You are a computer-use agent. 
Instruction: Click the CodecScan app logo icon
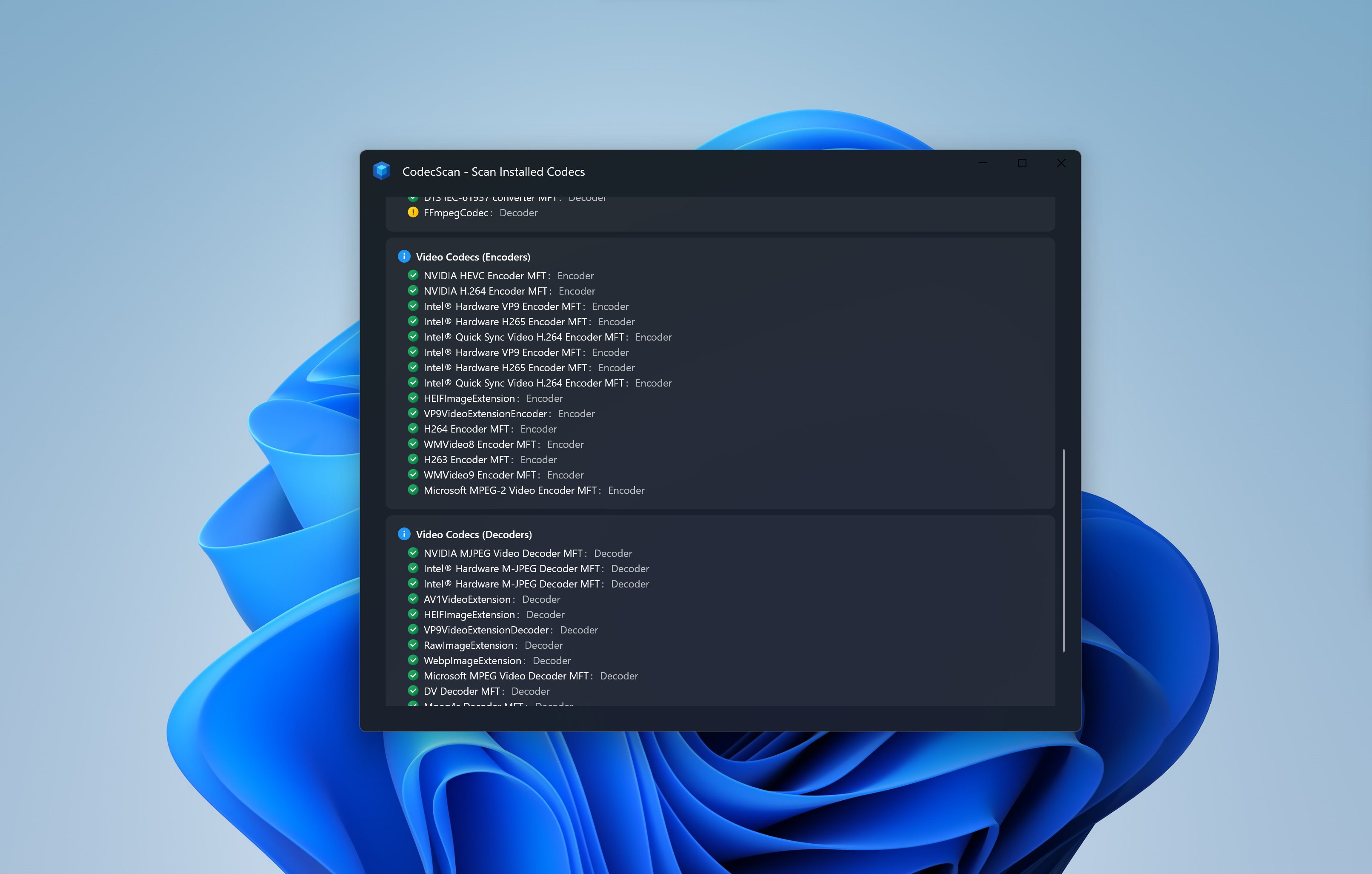point(381,170)
